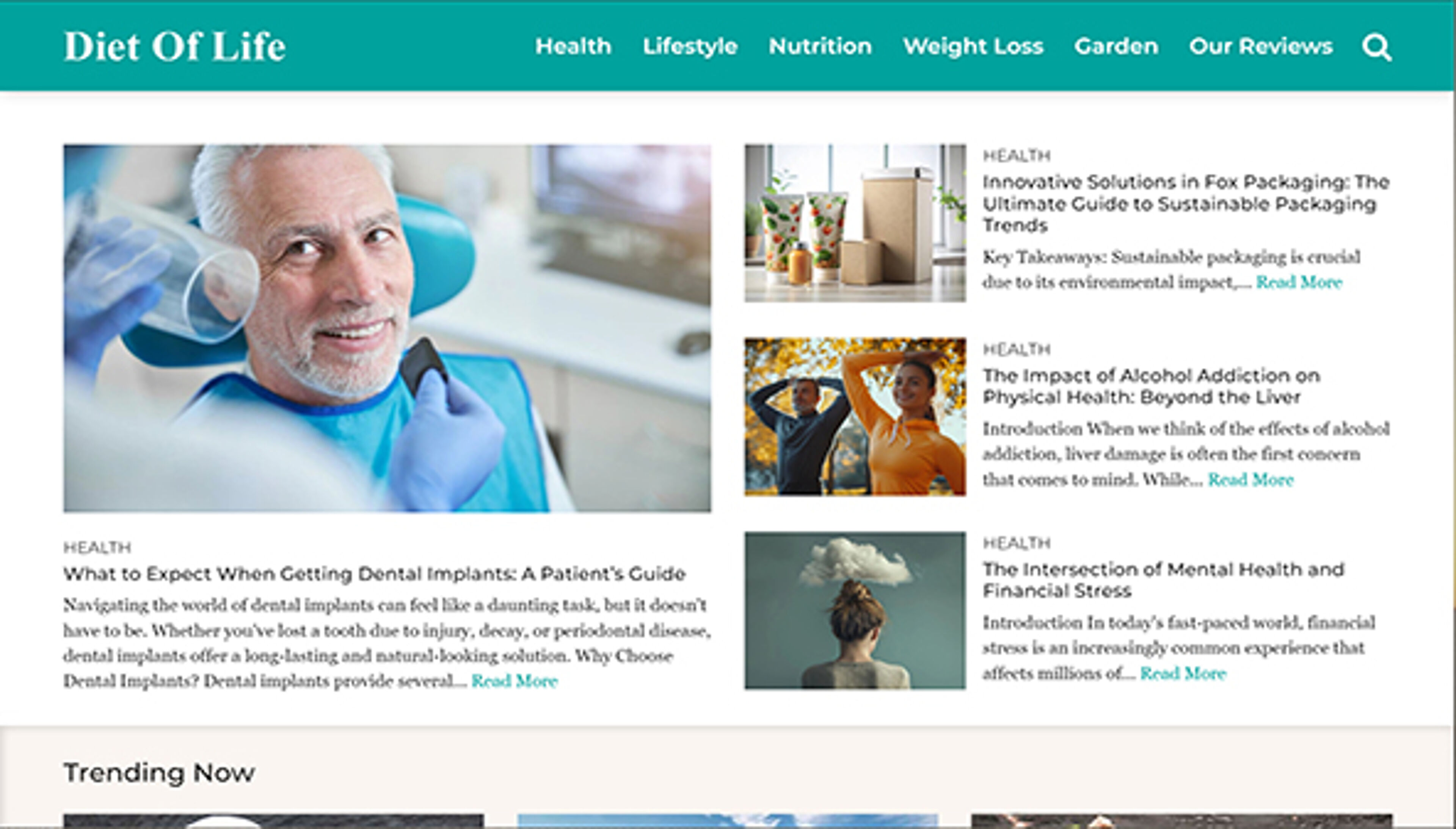Open Mental Health and Financial Stress headline
Screen dimensions: 1456x829
point(1163,579)
